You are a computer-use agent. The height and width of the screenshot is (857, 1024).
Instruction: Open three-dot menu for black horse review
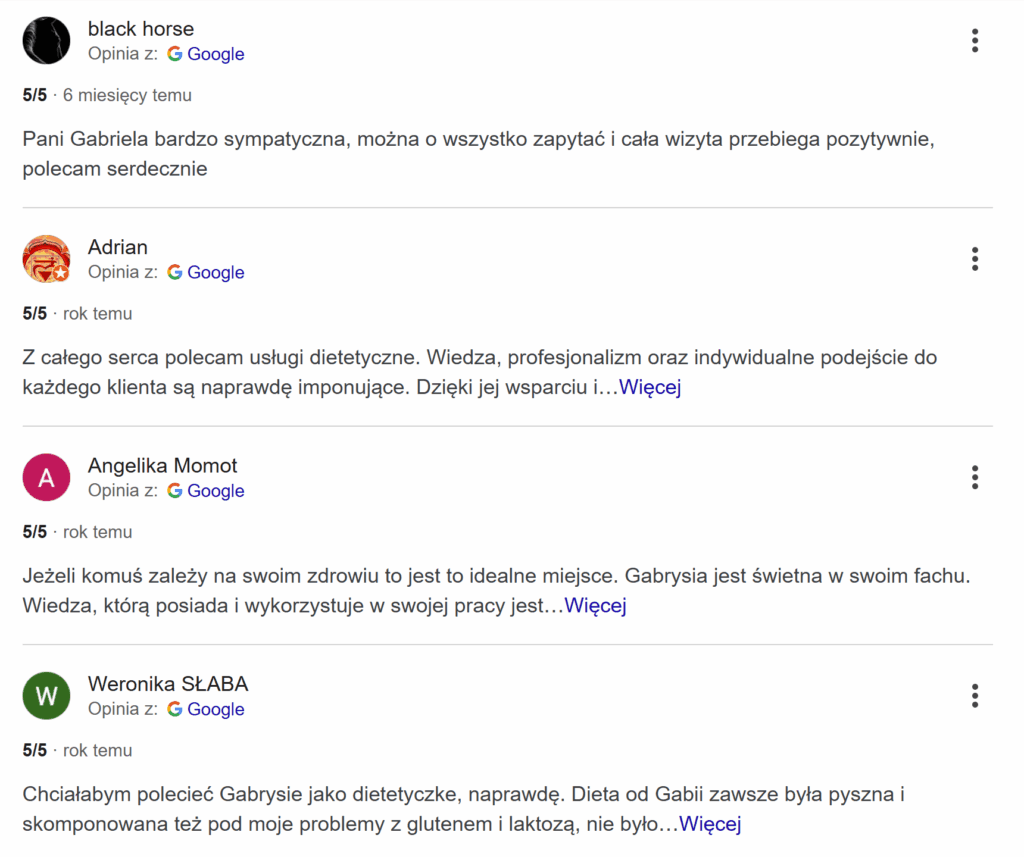click(x=975, y=41)
